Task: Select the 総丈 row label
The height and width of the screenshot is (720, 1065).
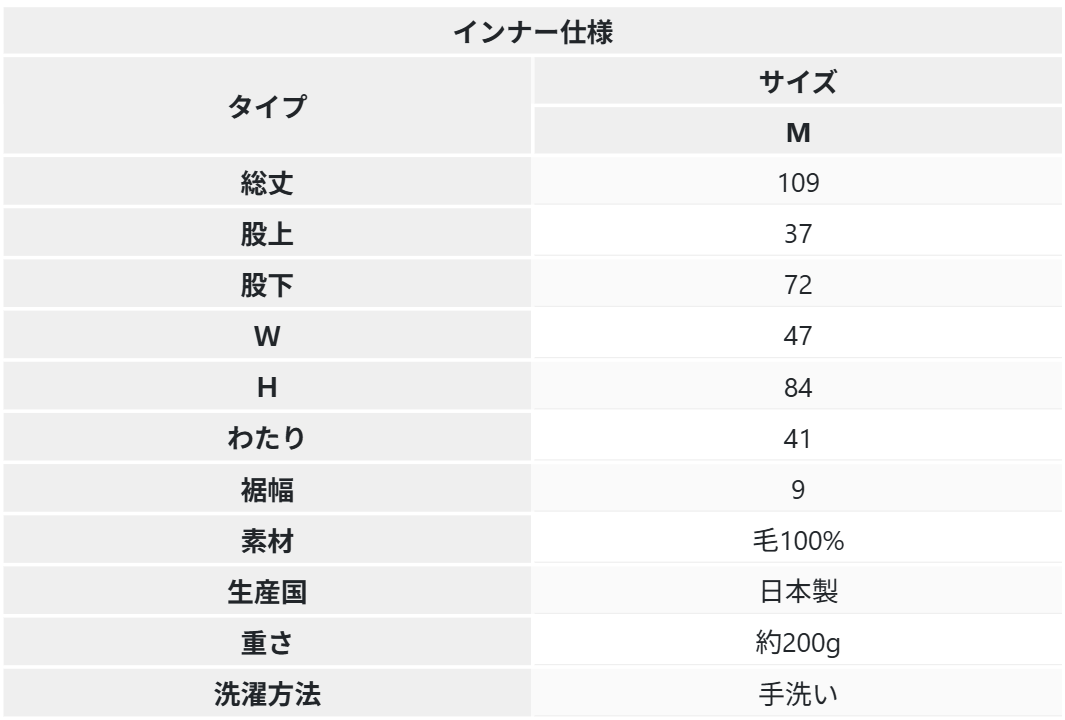Action: click(x=268, y=183)
